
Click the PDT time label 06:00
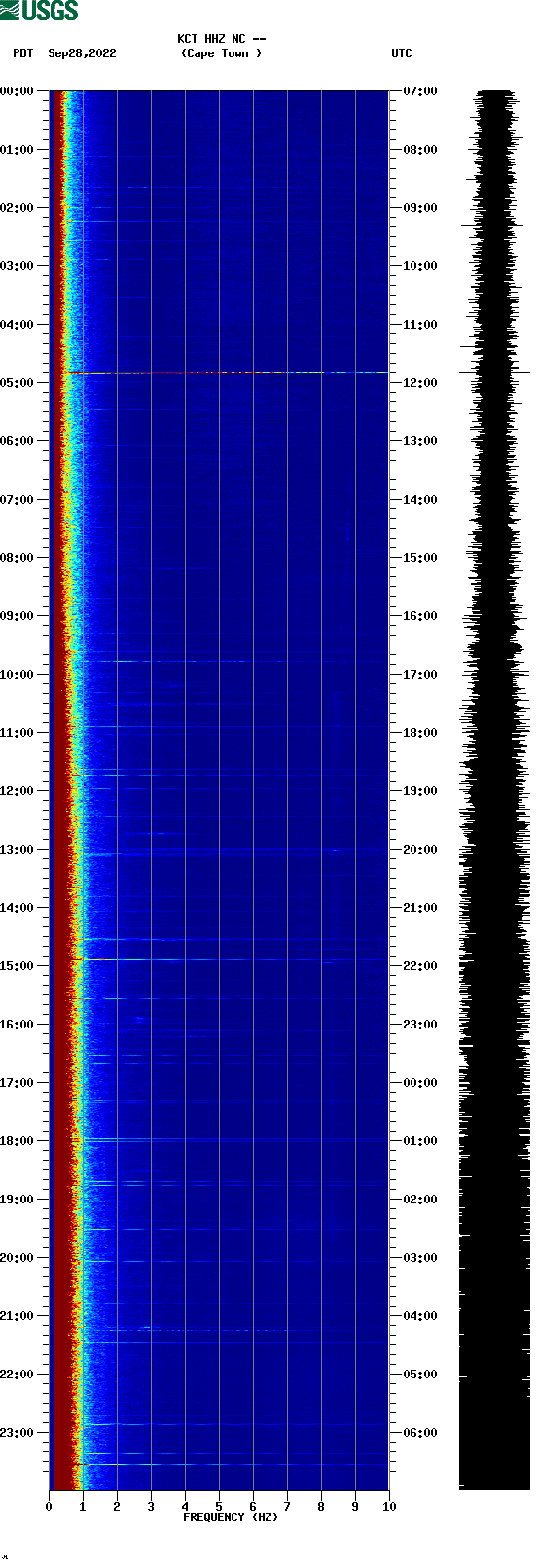[17, 441]
